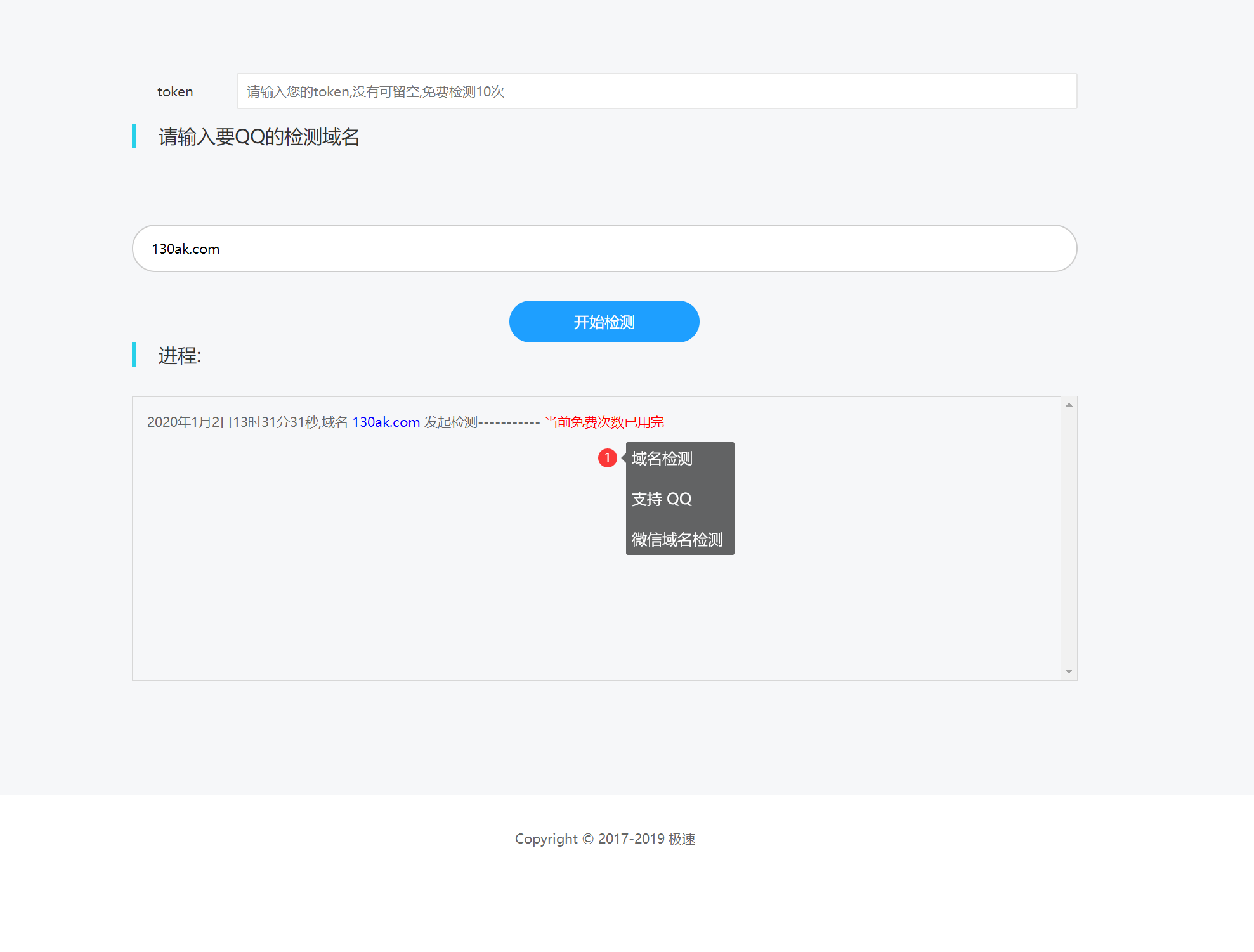
Task: Open the blue 130ak.com link in log
Action: point(386,422)
